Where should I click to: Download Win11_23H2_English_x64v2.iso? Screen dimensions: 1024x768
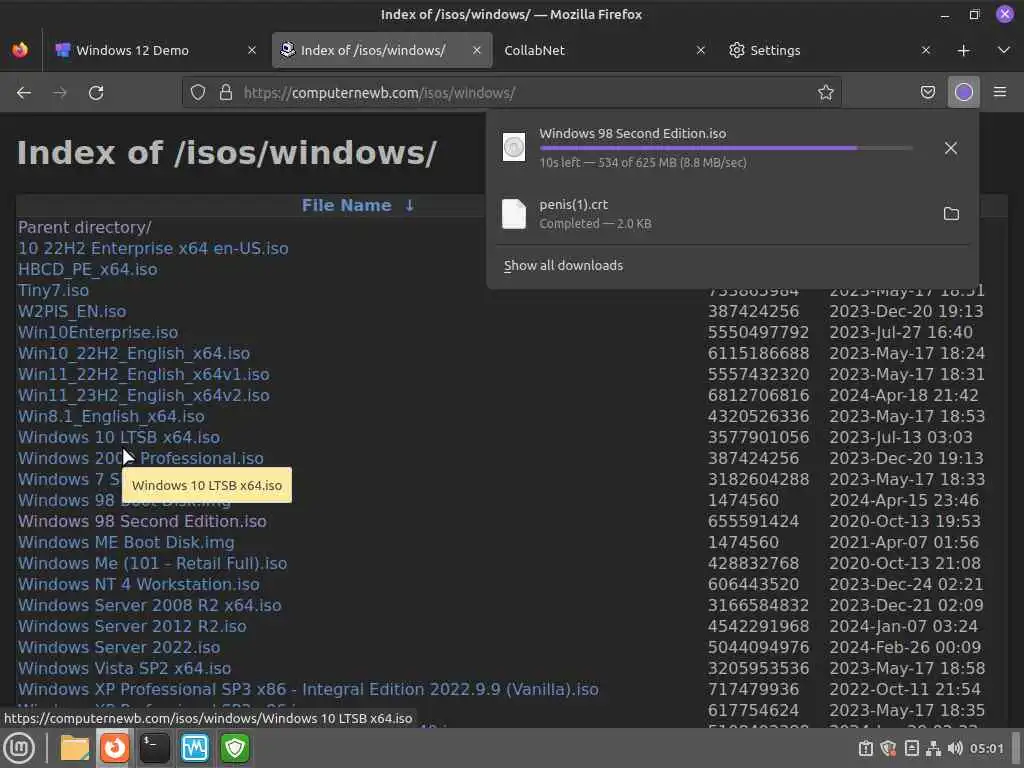point(144,395)
